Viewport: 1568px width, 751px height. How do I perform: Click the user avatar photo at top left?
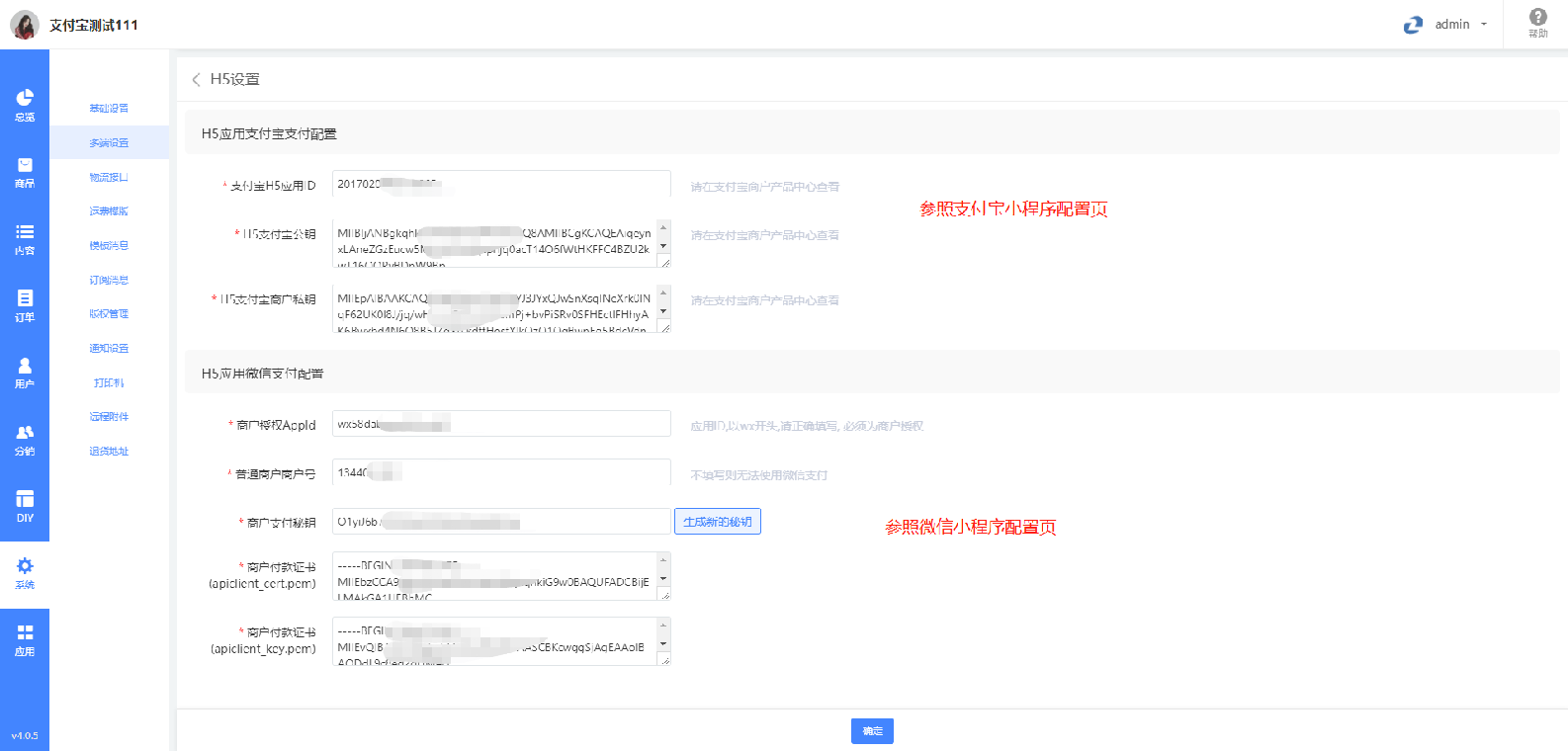25,25
